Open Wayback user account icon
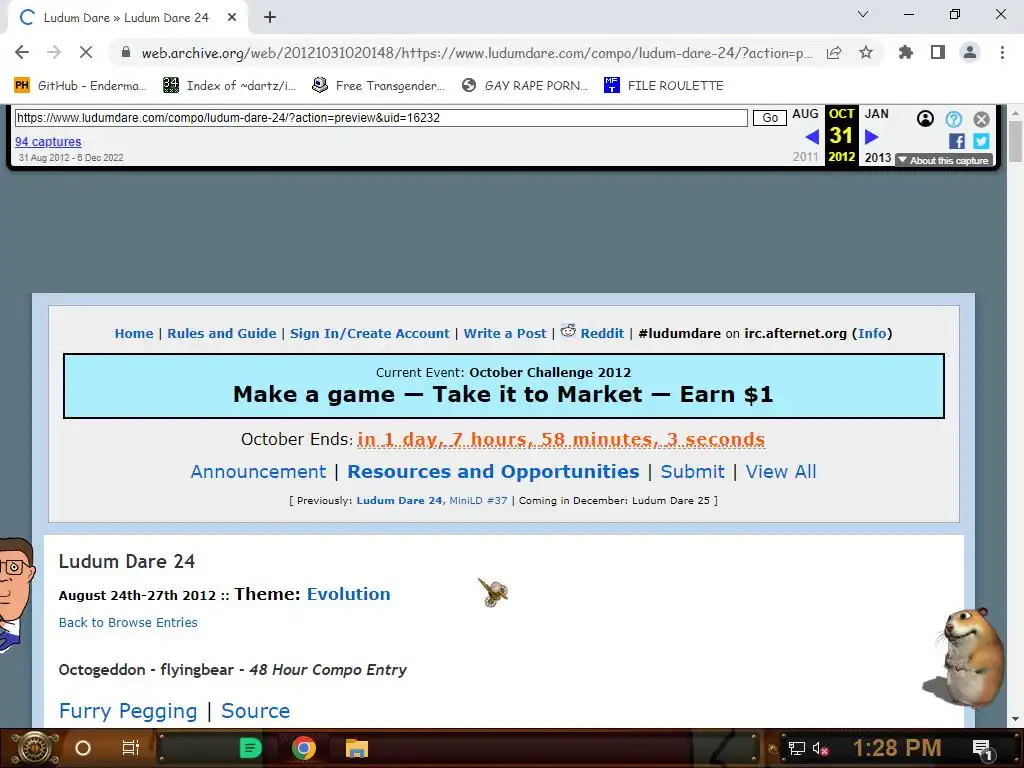Image resolution: width=1024 pixels, height=768 pixels. (x=925, y=119)
